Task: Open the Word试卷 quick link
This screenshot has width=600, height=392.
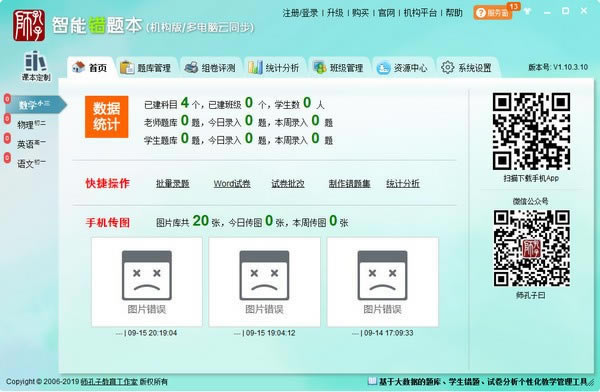Action: click(232, 184)
